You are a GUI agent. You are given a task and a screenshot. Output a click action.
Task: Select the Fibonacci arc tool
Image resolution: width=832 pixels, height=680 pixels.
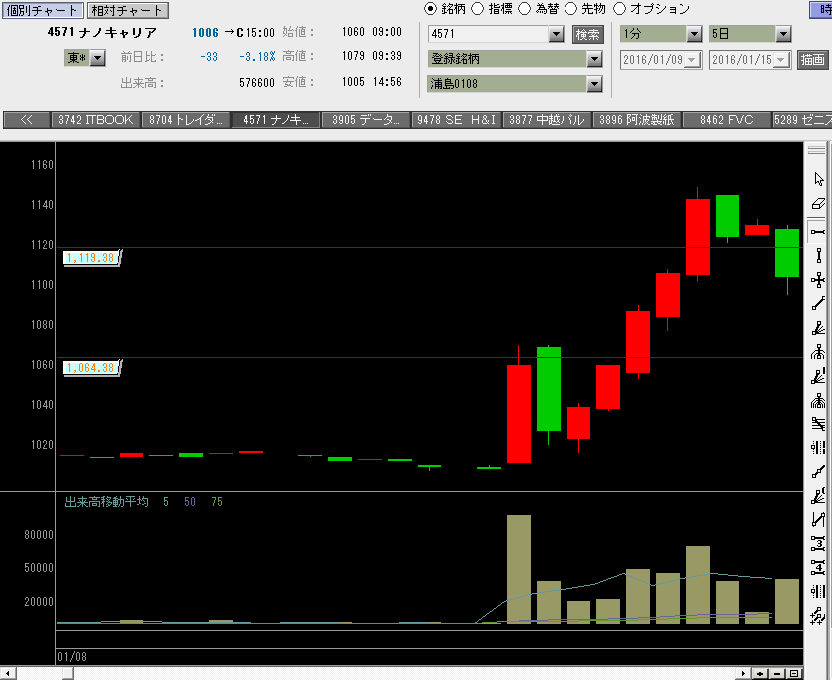[818, 352]
